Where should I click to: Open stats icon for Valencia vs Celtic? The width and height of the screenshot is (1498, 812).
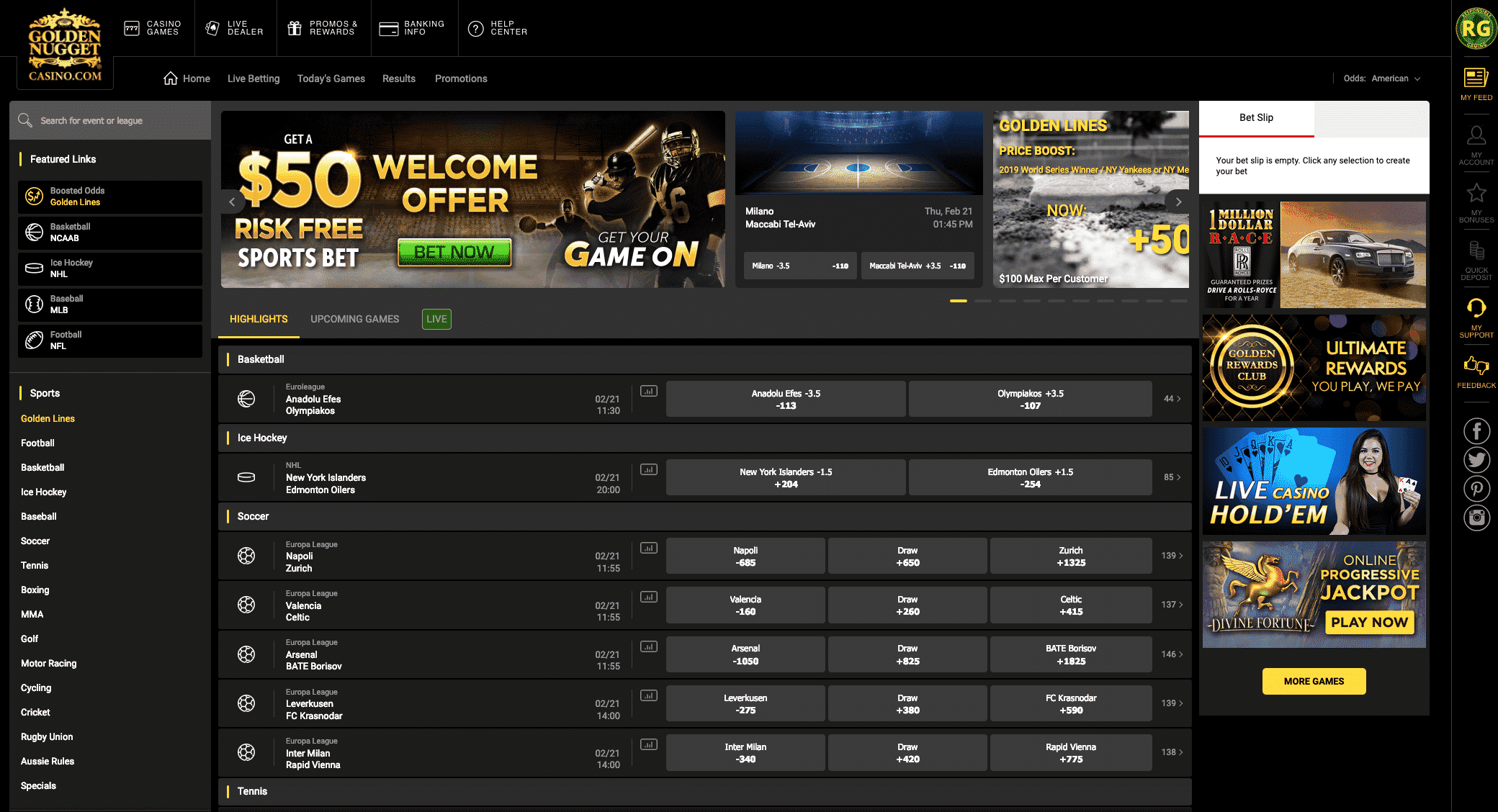click(x=649, y=597)
